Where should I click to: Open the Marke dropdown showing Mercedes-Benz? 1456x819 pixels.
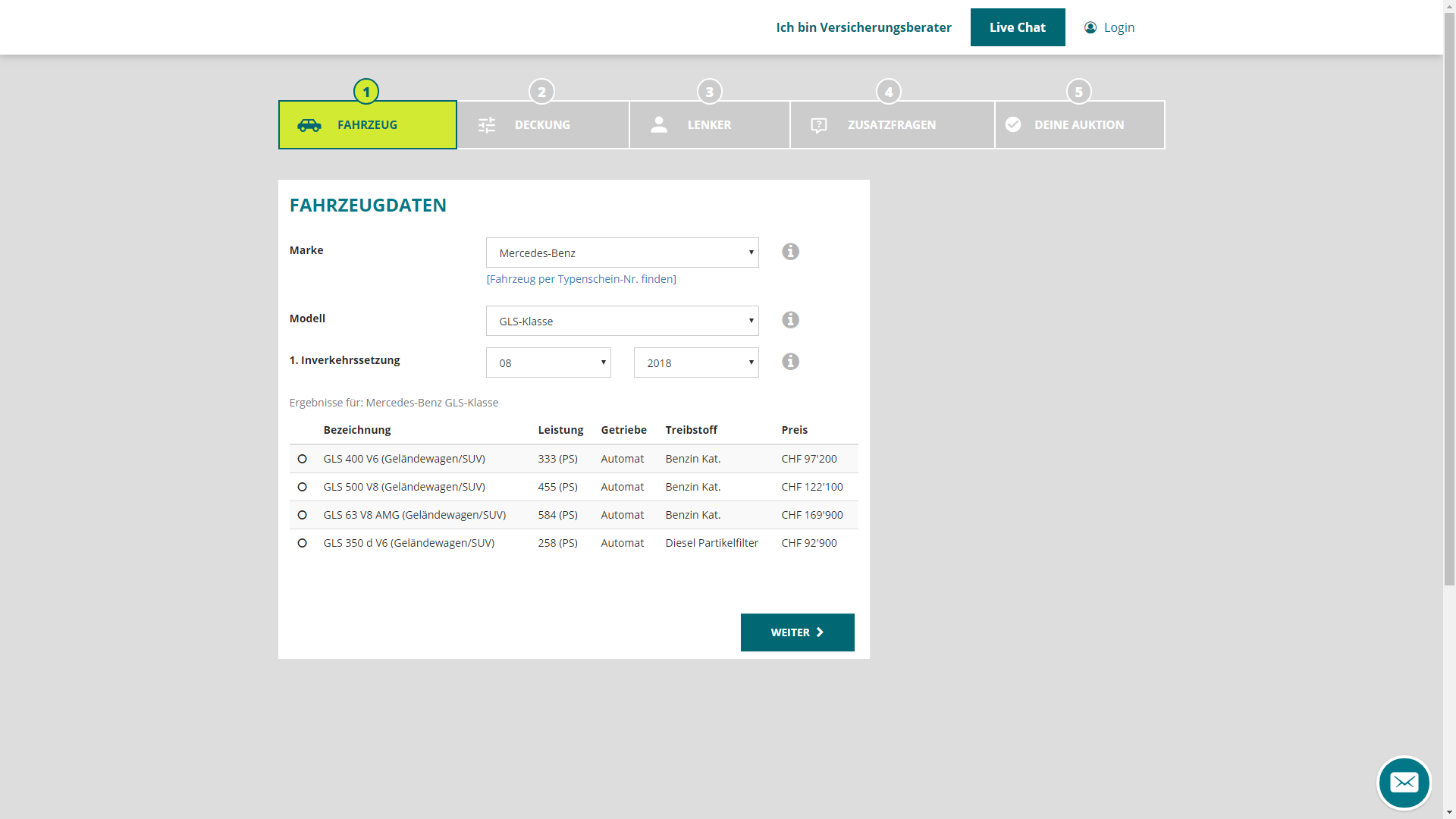(622, 253)
